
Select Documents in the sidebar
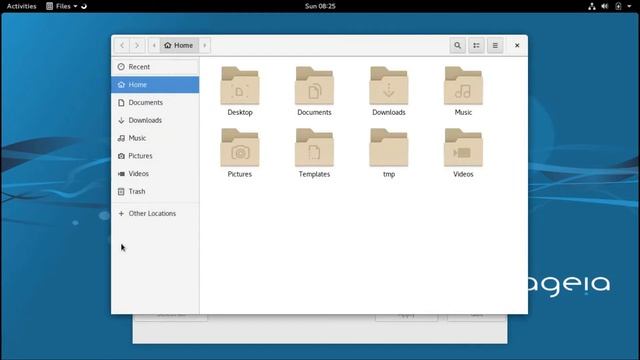[155, 102]
